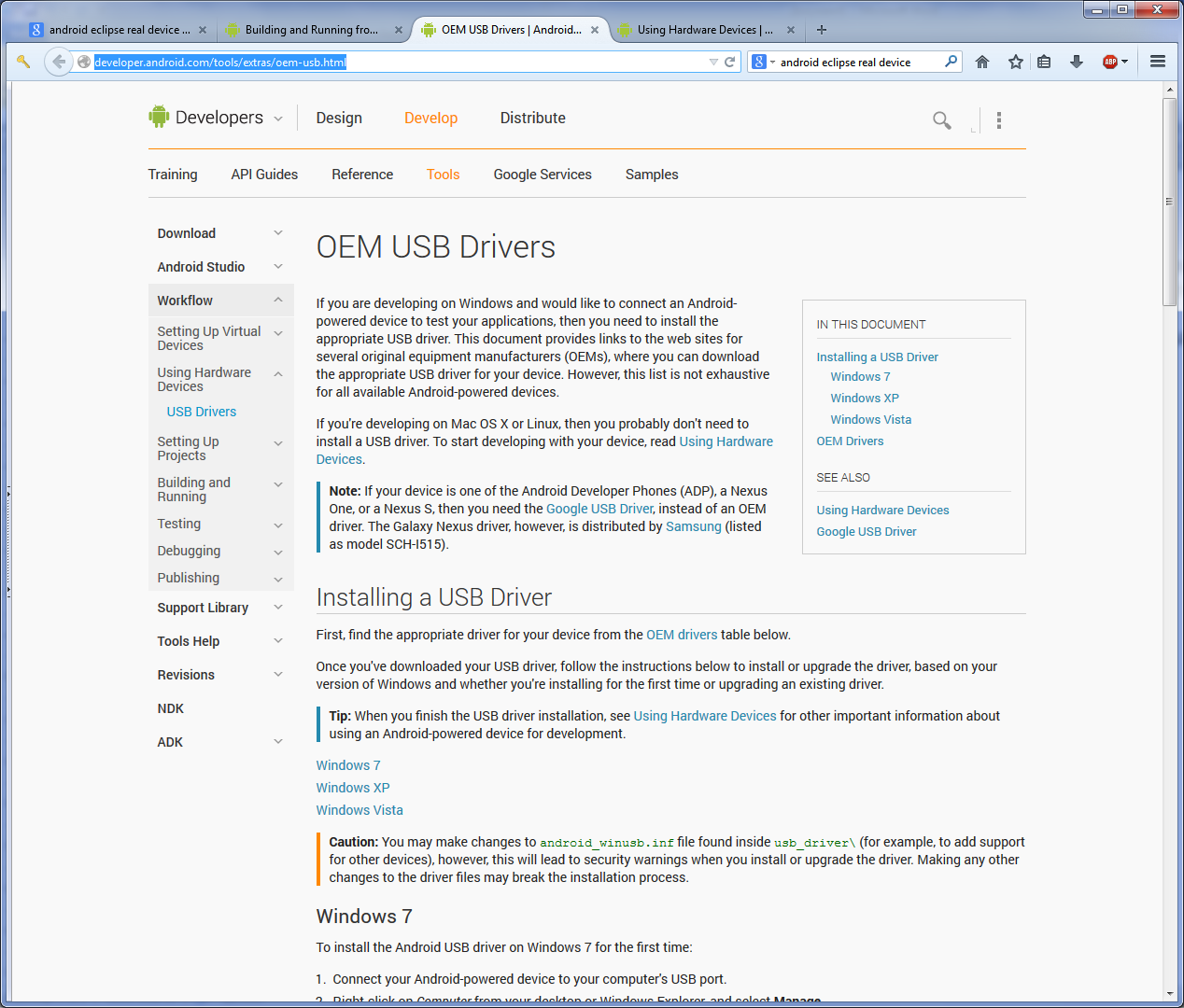Click the site search magnifier icon

coord(942,119)
